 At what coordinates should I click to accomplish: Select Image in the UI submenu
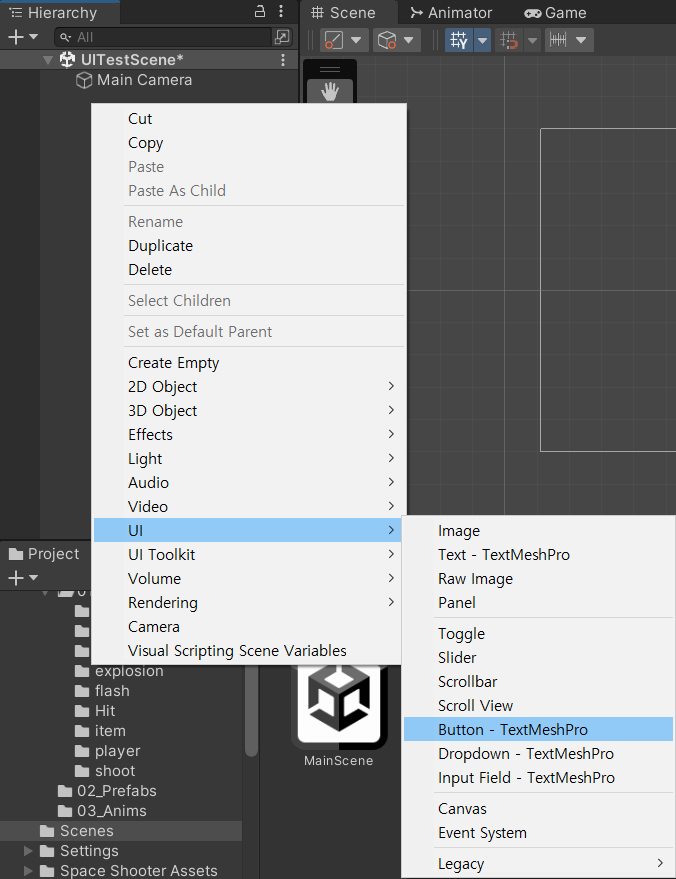[538, 531]
